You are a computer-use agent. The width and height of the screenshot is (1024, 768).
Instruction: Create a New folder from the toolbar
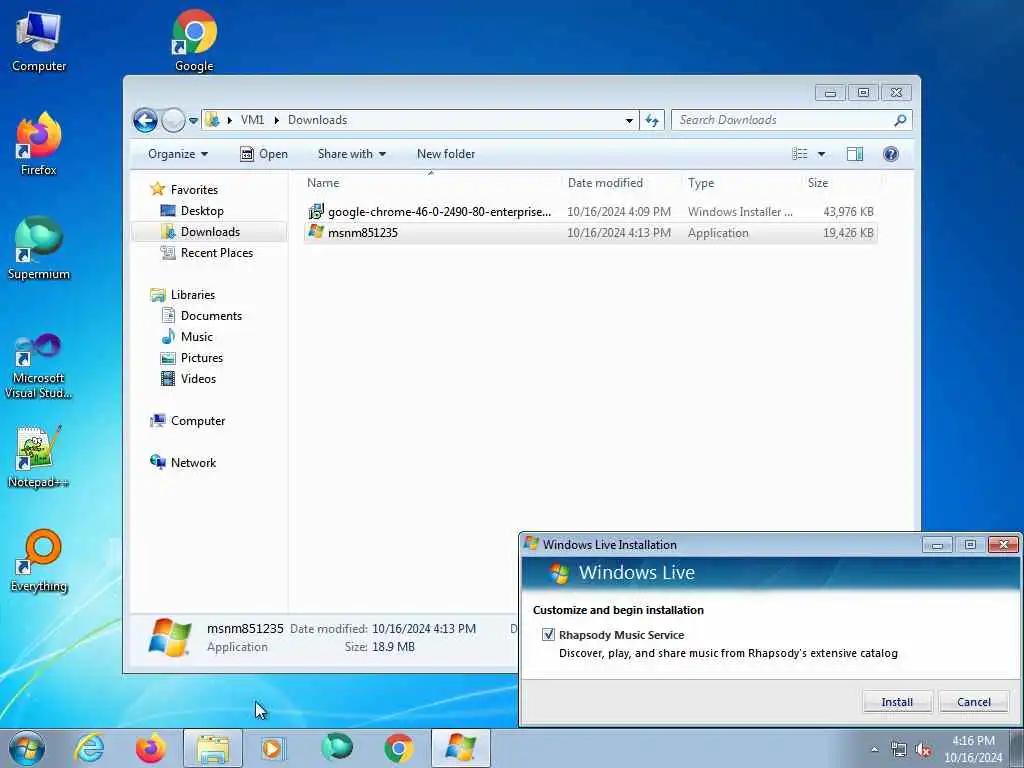click(x=446, y=154)
